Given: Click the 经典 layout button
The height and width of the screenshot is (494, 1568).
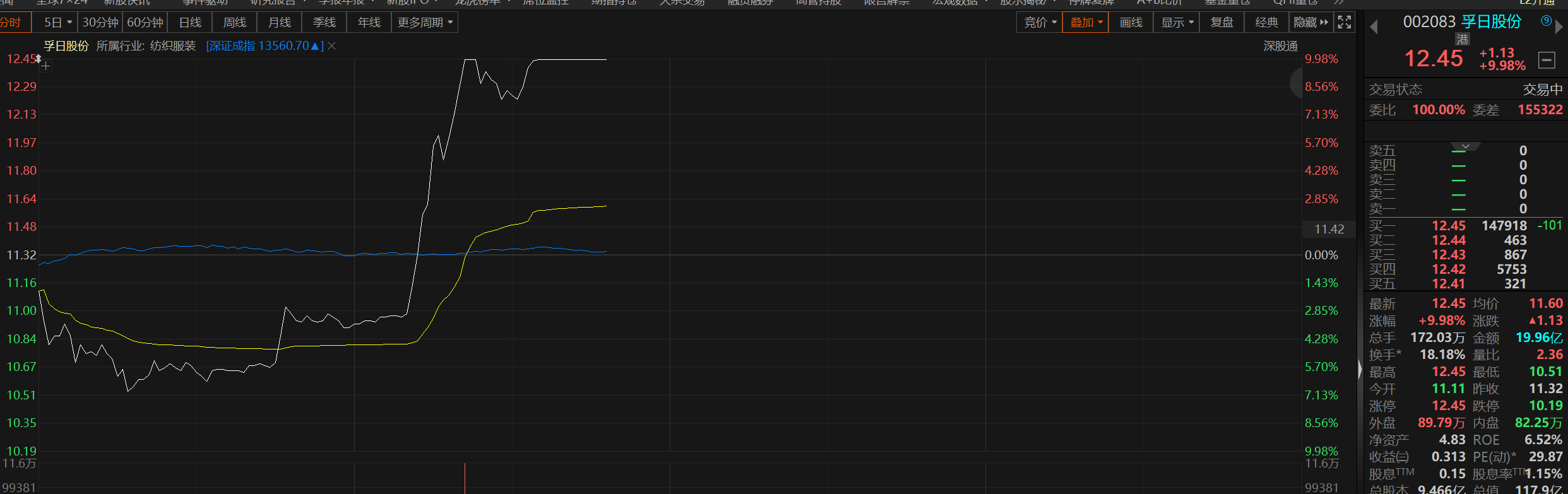Looking at the screenshot, I should click(x=1267, y=23).
